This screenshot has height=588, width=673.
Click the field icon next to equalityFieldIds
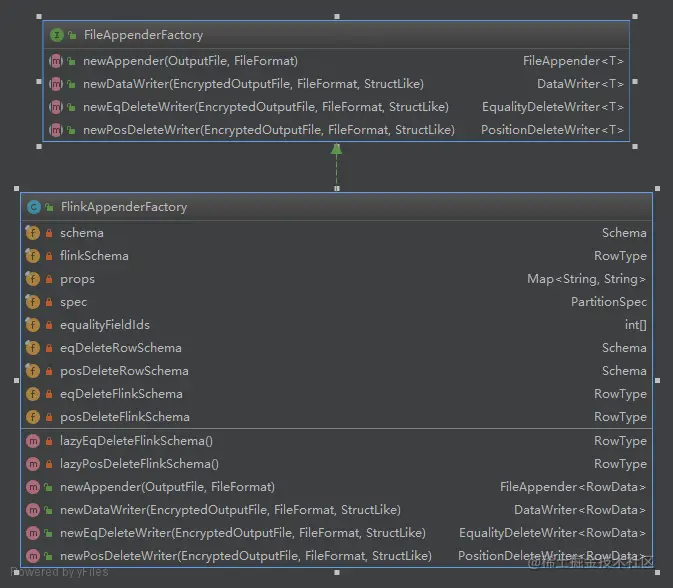point(33,325)
